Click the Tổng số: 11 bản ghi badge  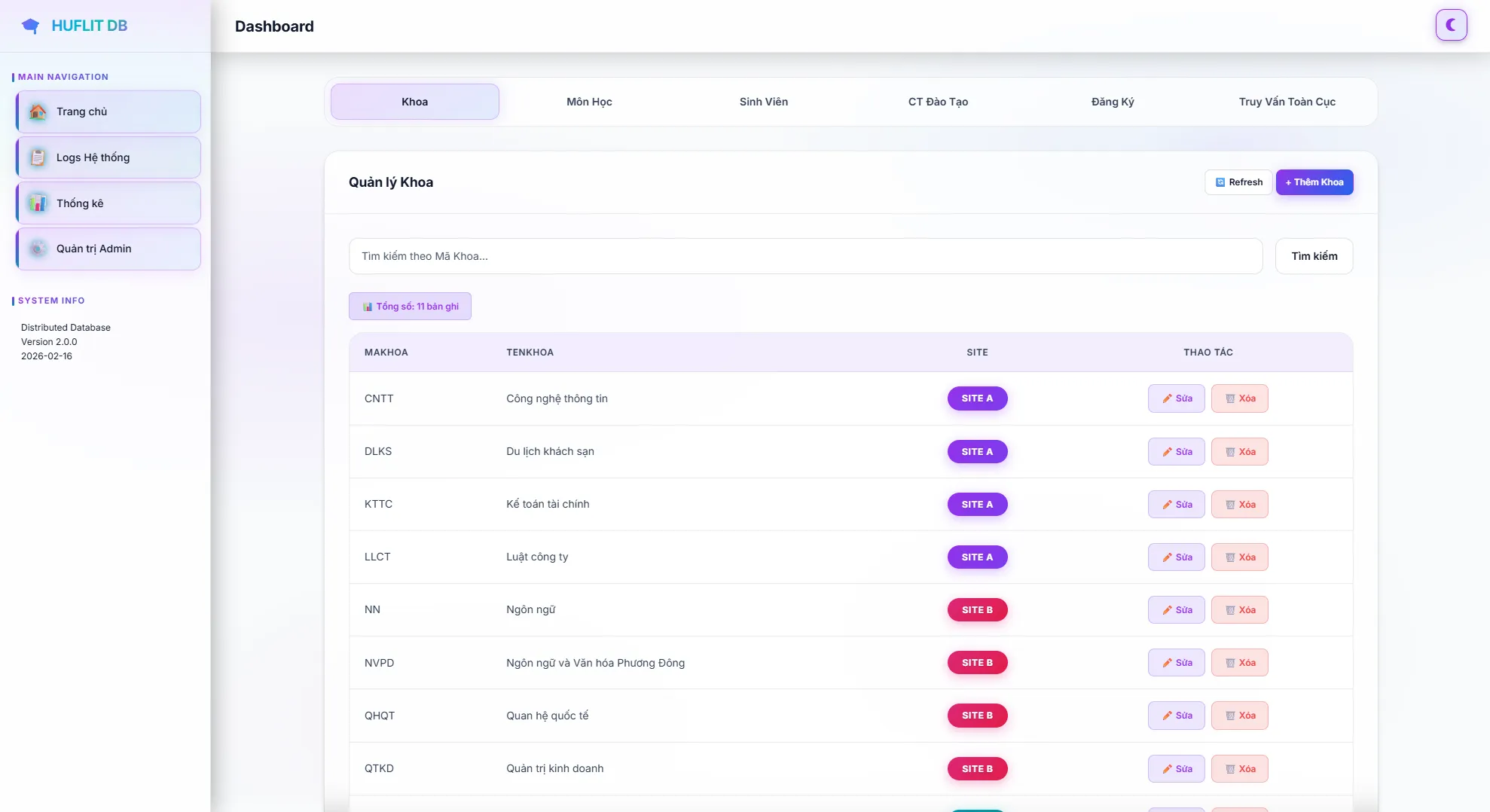(410, 306)
